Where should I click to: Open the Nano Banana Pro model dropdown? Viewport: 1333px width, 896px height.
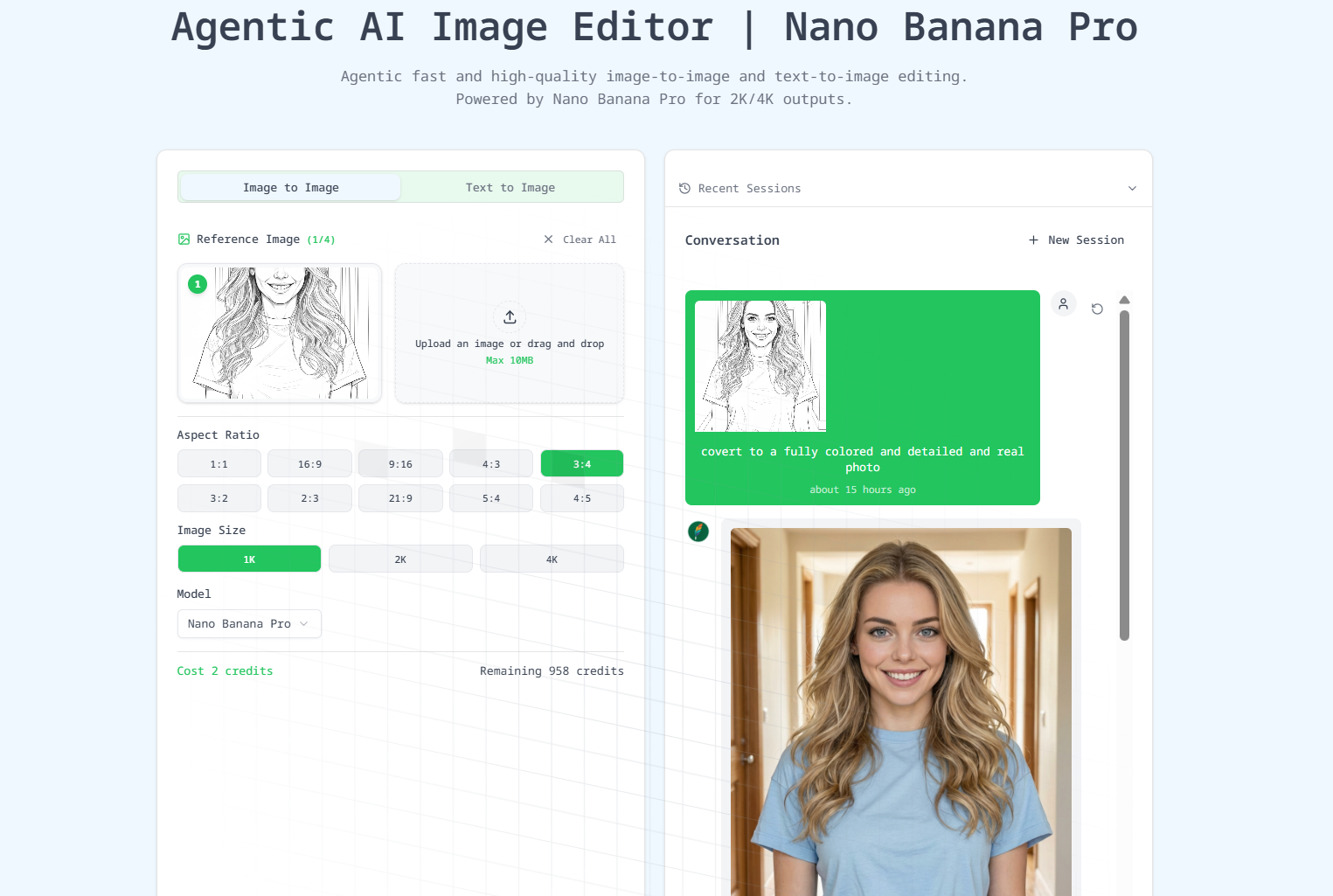click(x=249, y=623)
